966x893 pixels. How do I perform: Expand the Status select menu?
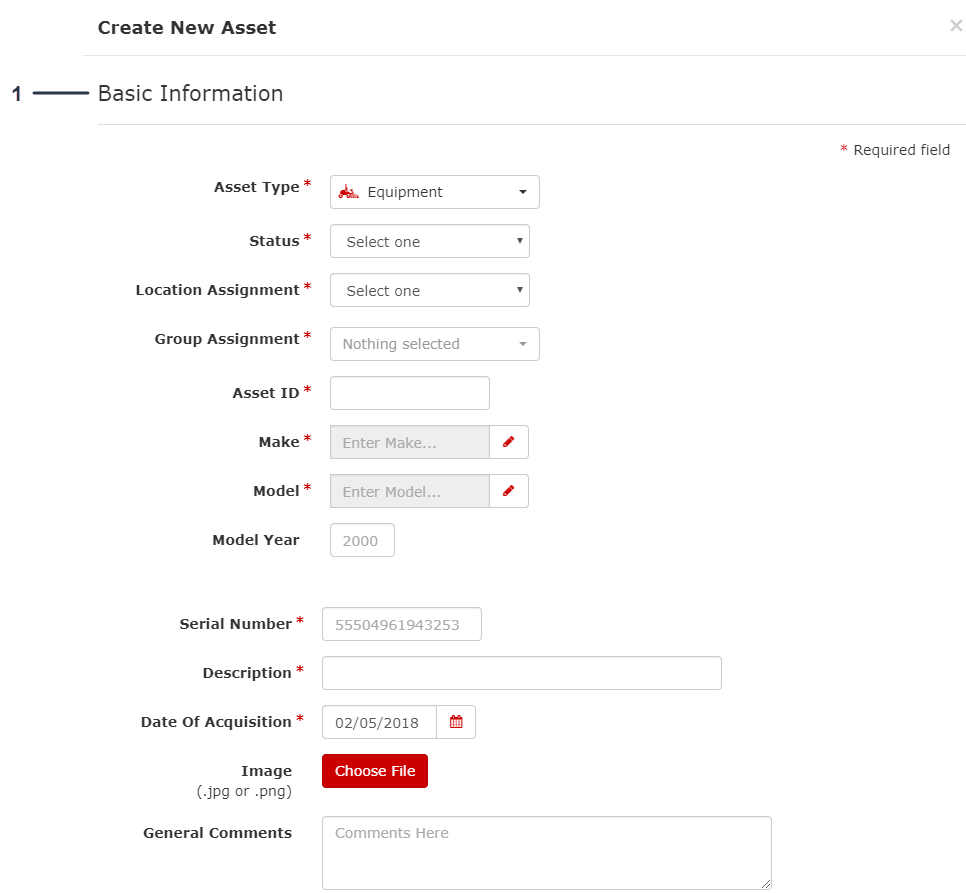click(429, 241)
